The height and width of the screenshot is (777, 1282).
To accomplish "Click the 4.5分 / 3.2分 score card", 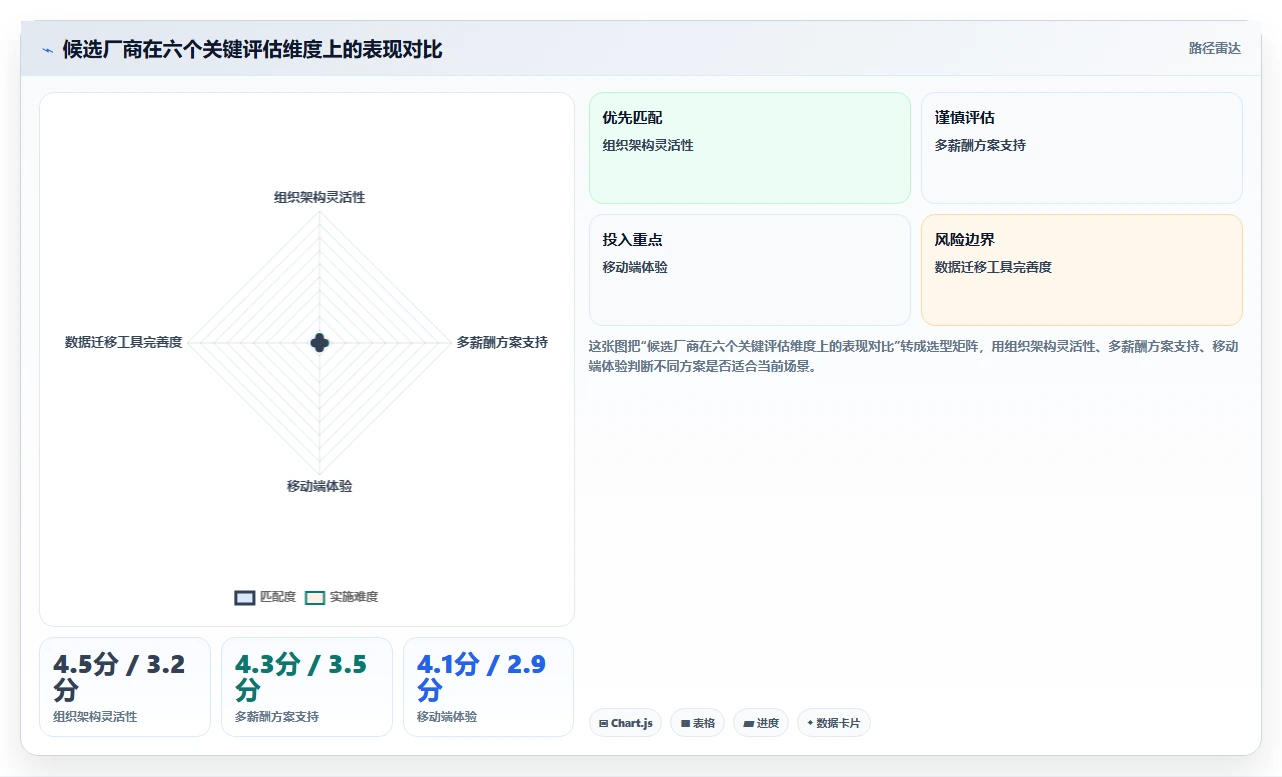I will click(125, 687).
